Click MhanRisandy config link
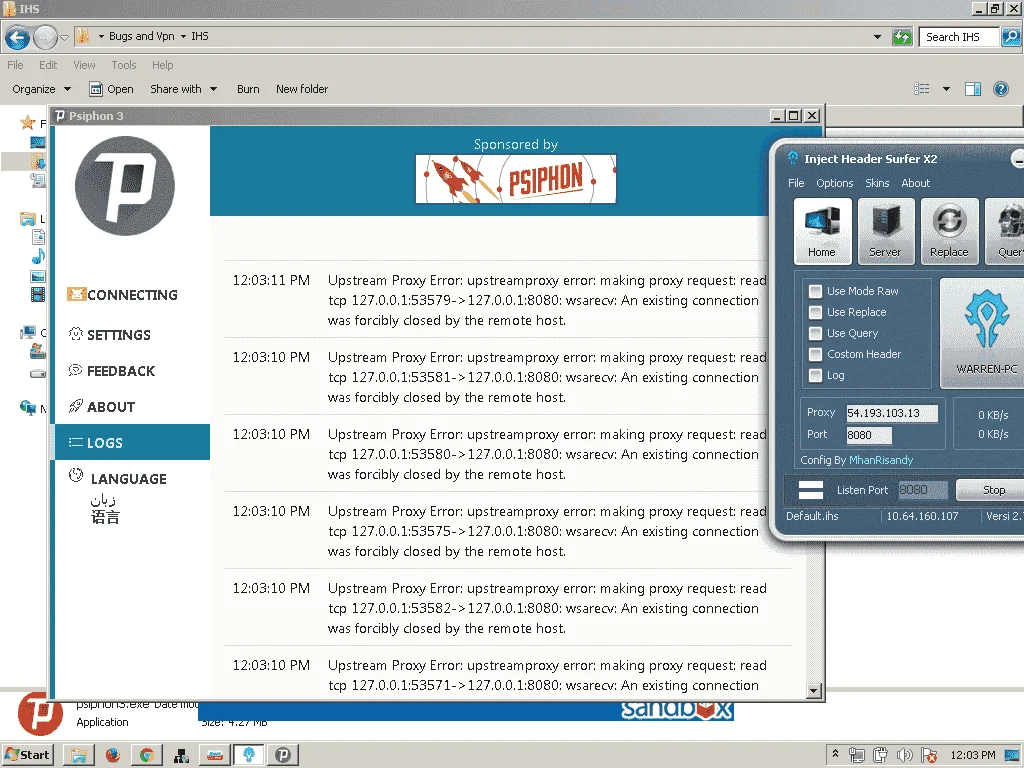The height and width of the screenshot is (768, 1024). pyautogui.click(x=880, y=460)
